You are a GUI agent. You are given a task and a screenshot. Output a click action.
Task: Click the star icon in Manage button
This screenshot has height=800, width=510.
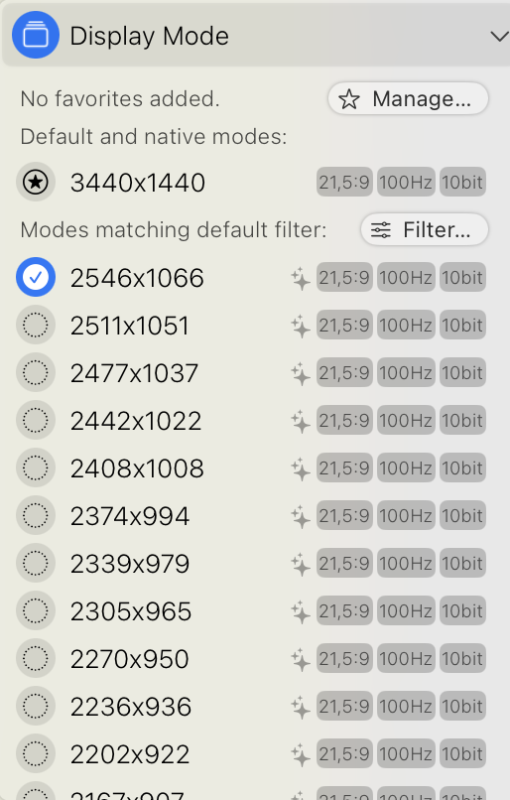coord(349,99)
